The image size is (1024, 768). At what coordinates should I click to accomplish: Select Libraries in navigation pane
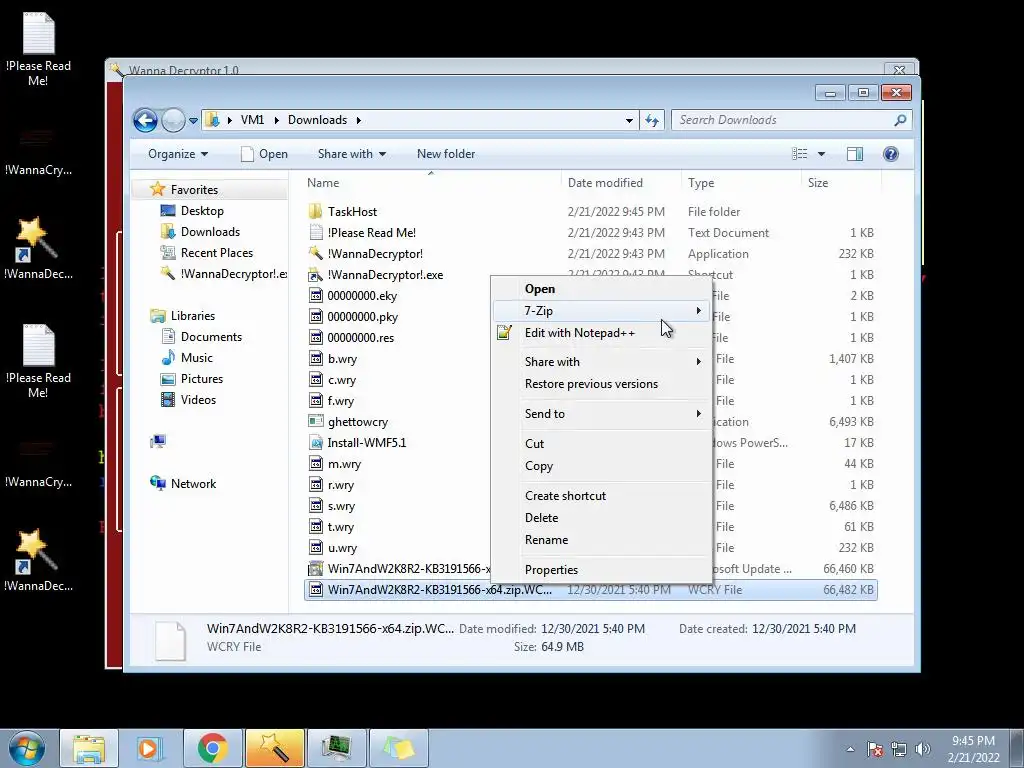(x=193, y=315)
